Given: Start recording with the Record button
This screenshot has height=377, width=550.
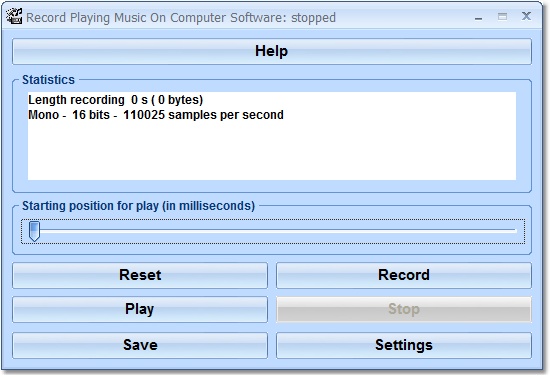Looking at the screenshot, I should coord(404,275).
